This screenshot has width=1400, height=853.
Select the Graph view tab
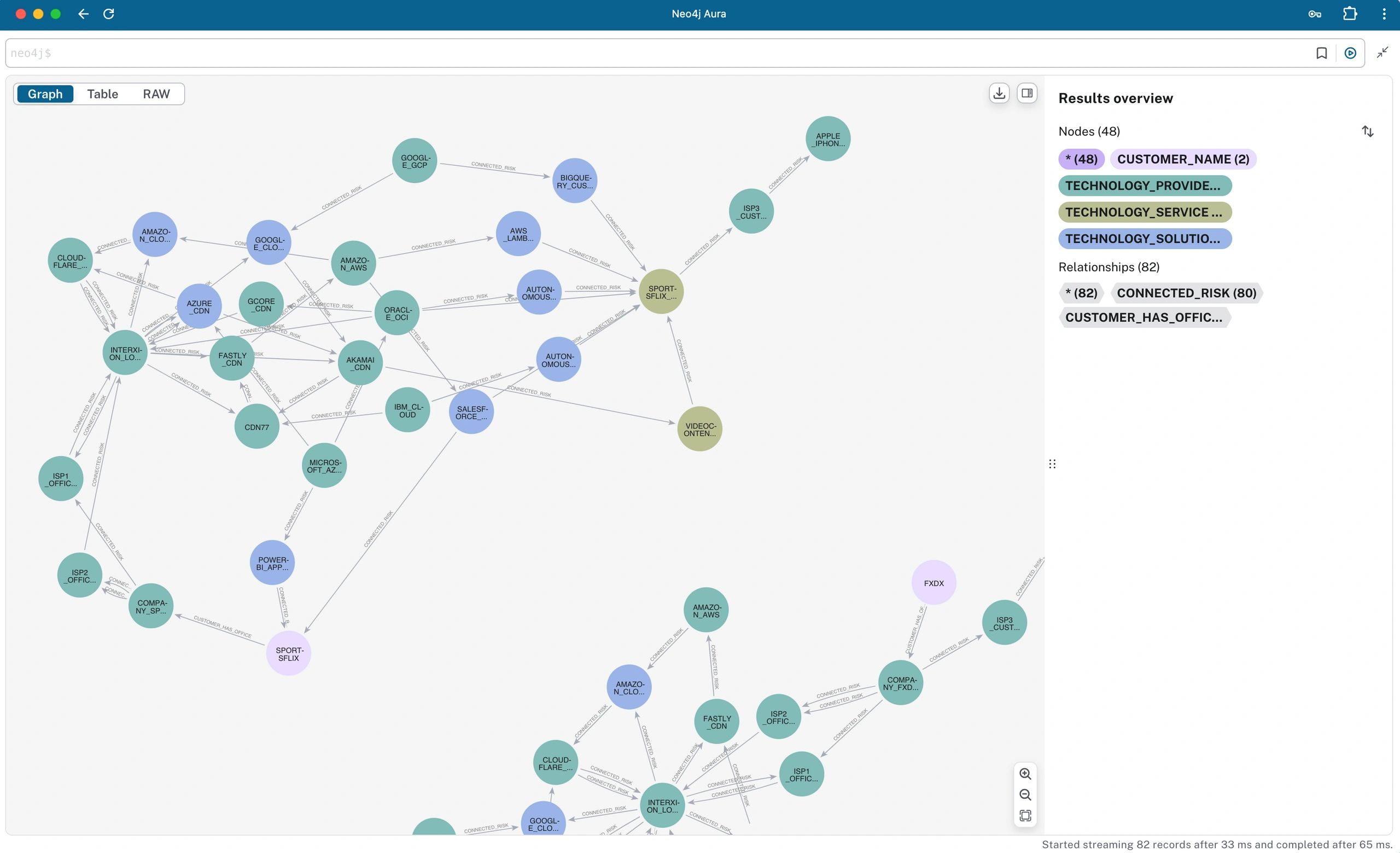[45, 94]
